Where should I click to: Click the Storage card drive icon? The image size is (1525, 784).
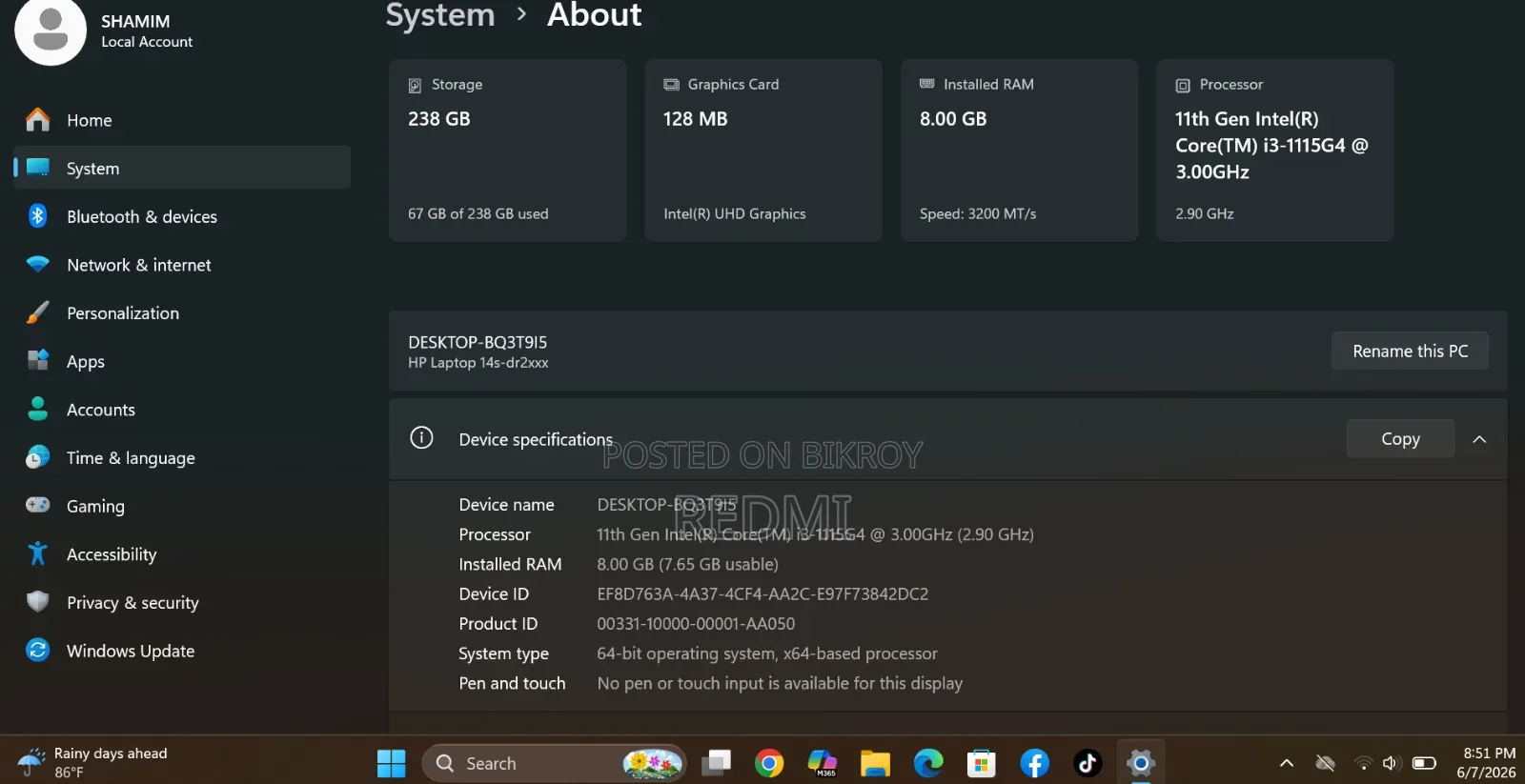[x=415, y=86]
